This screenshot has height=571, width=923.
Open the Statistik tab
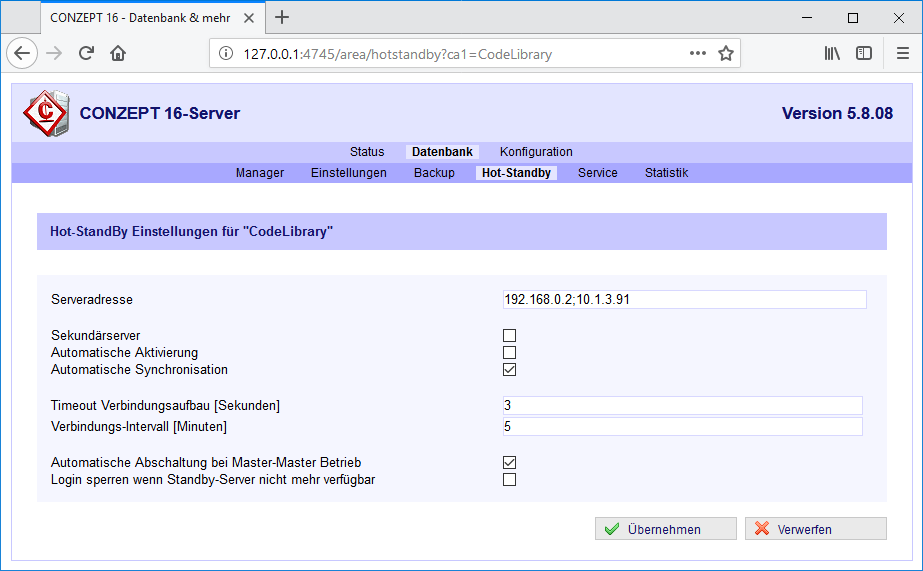click(666, 173)
